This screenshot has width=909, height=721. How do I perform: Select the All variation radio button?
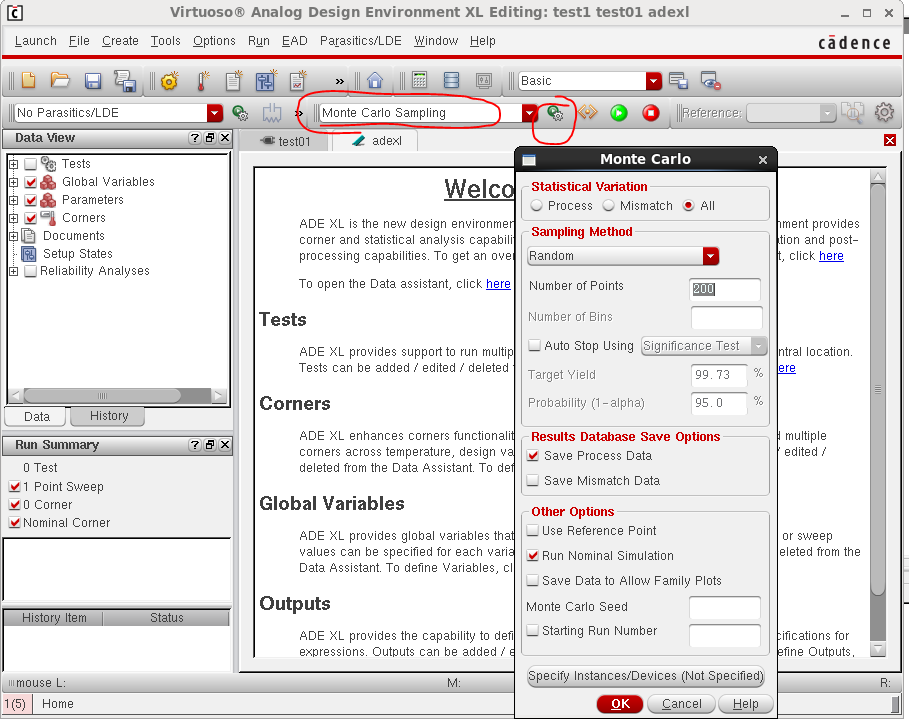coord(689,206)
